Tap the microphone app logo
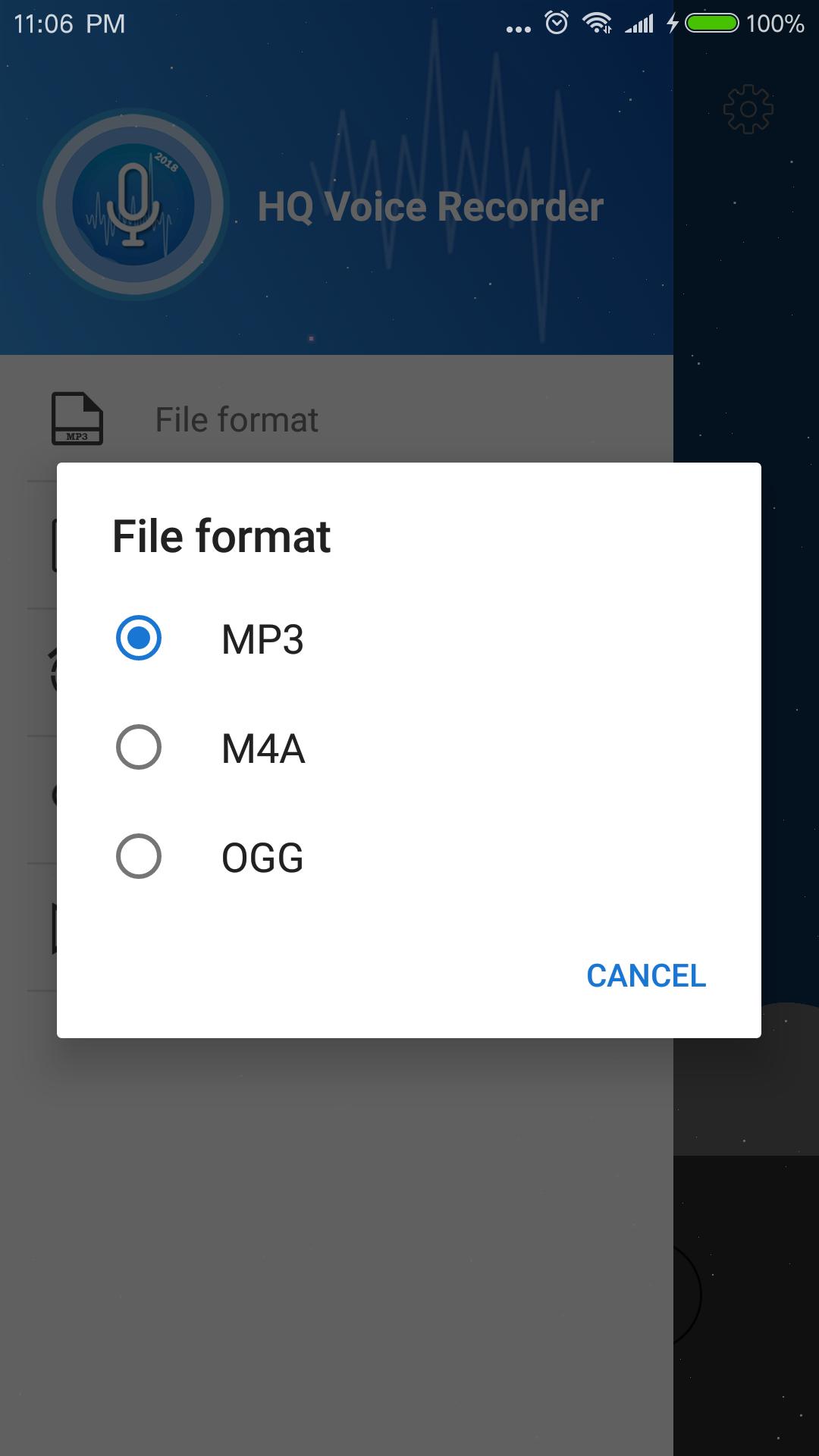Viewport: 819px width, 1456px height. click(x=133, y=205)
